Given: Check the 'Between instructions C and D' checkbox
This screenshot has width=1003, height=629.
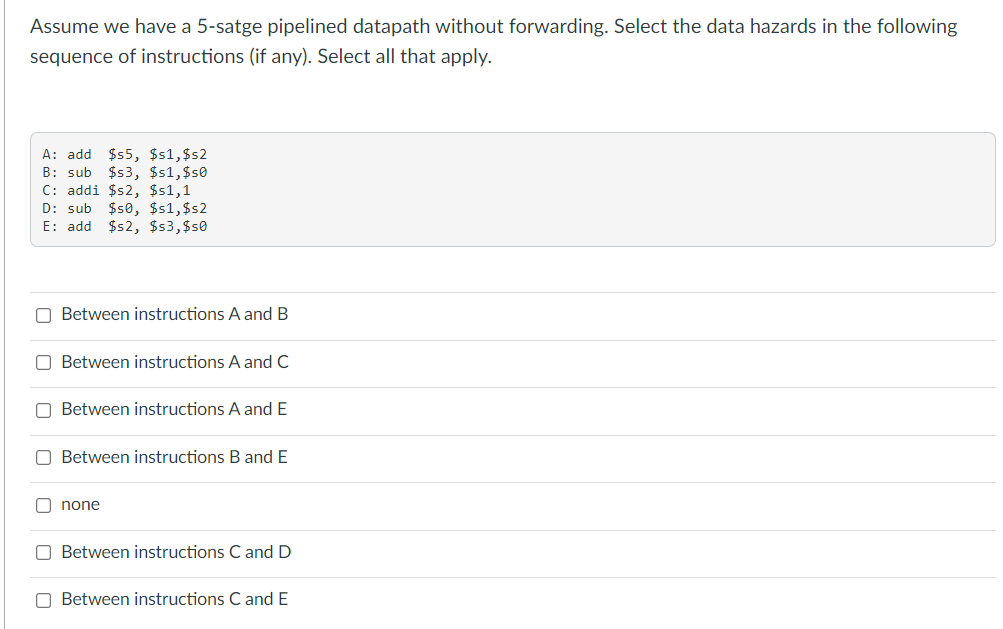Looking at the screenshot, I should 44,552.
